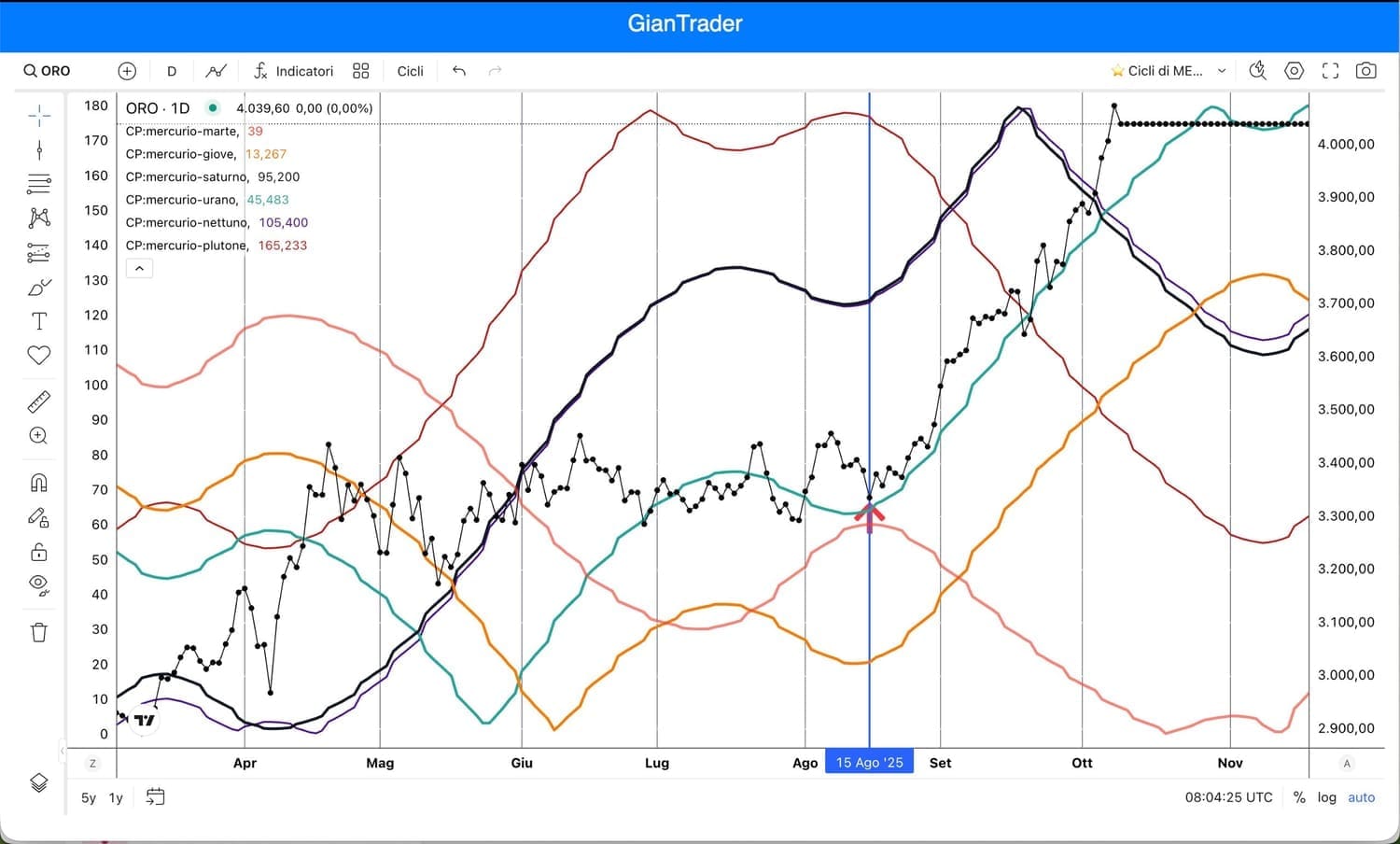
Task: Select the Text tool
Action: pos(39,321)
